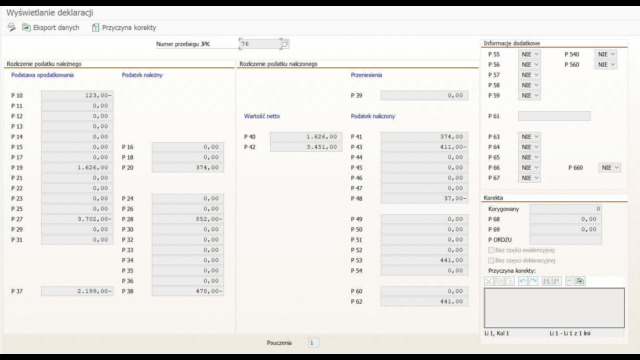
Task: Click the redo arrow in correction reason editor
Action: 533,281
